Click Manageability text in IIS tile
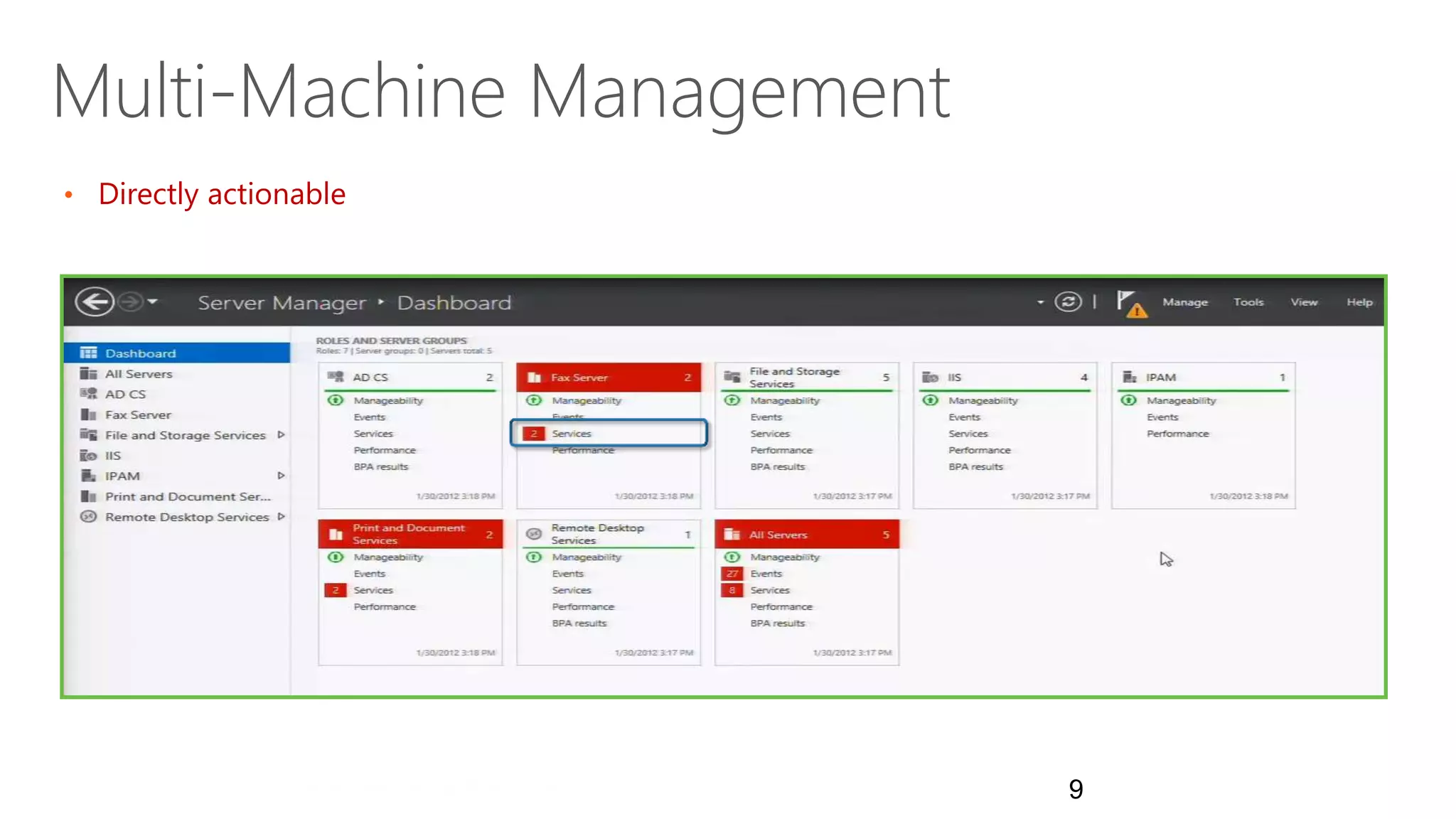1456x819 pixels. pyautogui.click(x=983, y=401)
